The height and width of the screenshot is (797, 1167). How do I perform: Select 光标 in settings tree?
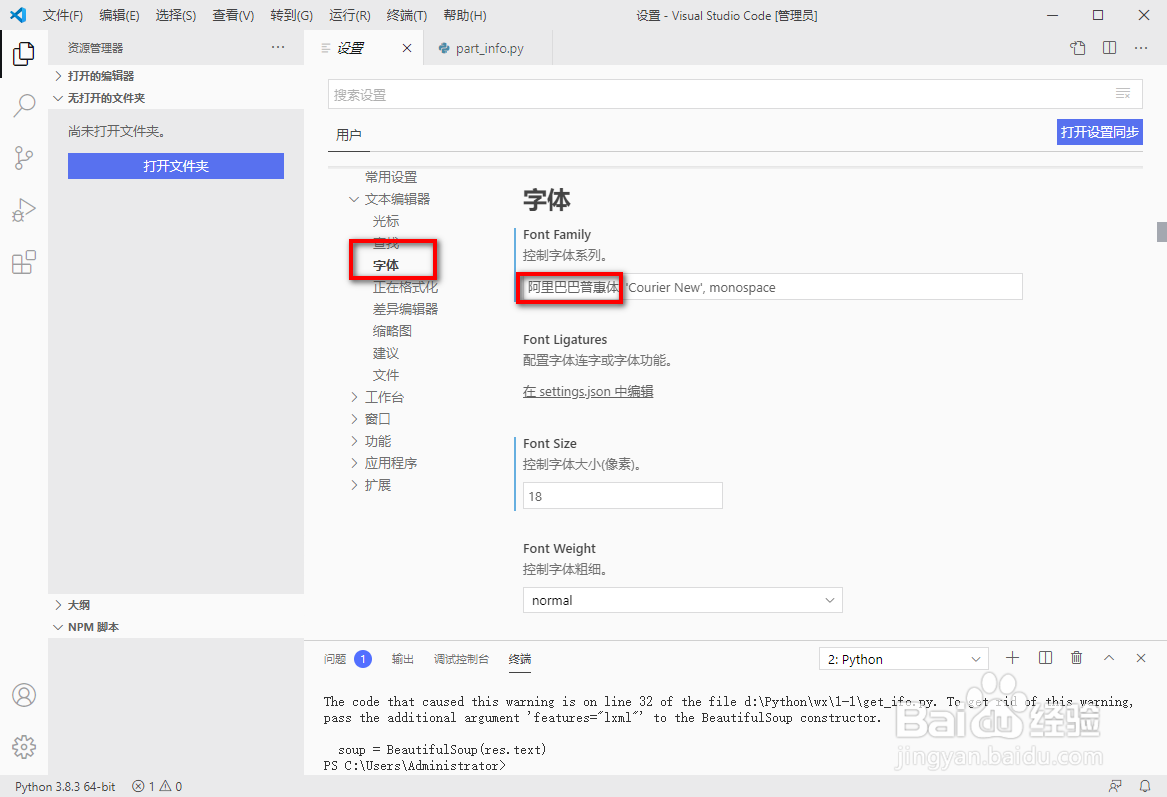coord(386,221)
